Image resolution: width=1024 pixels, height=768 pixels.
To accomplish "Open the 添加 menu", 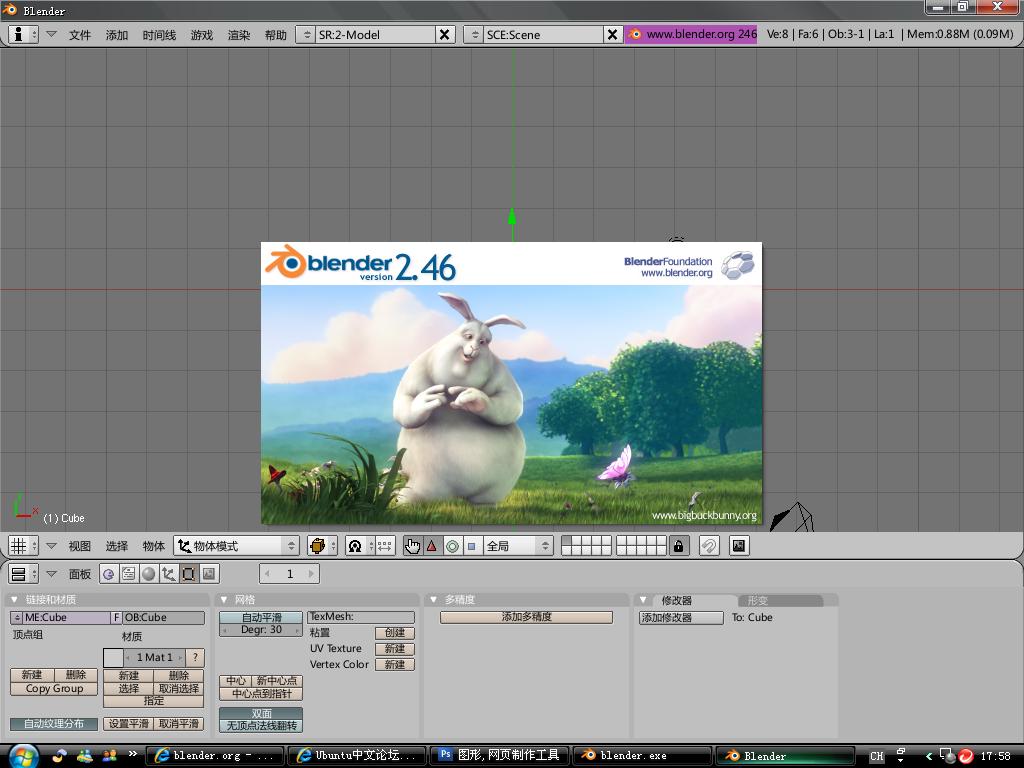I will coord(117,35).
